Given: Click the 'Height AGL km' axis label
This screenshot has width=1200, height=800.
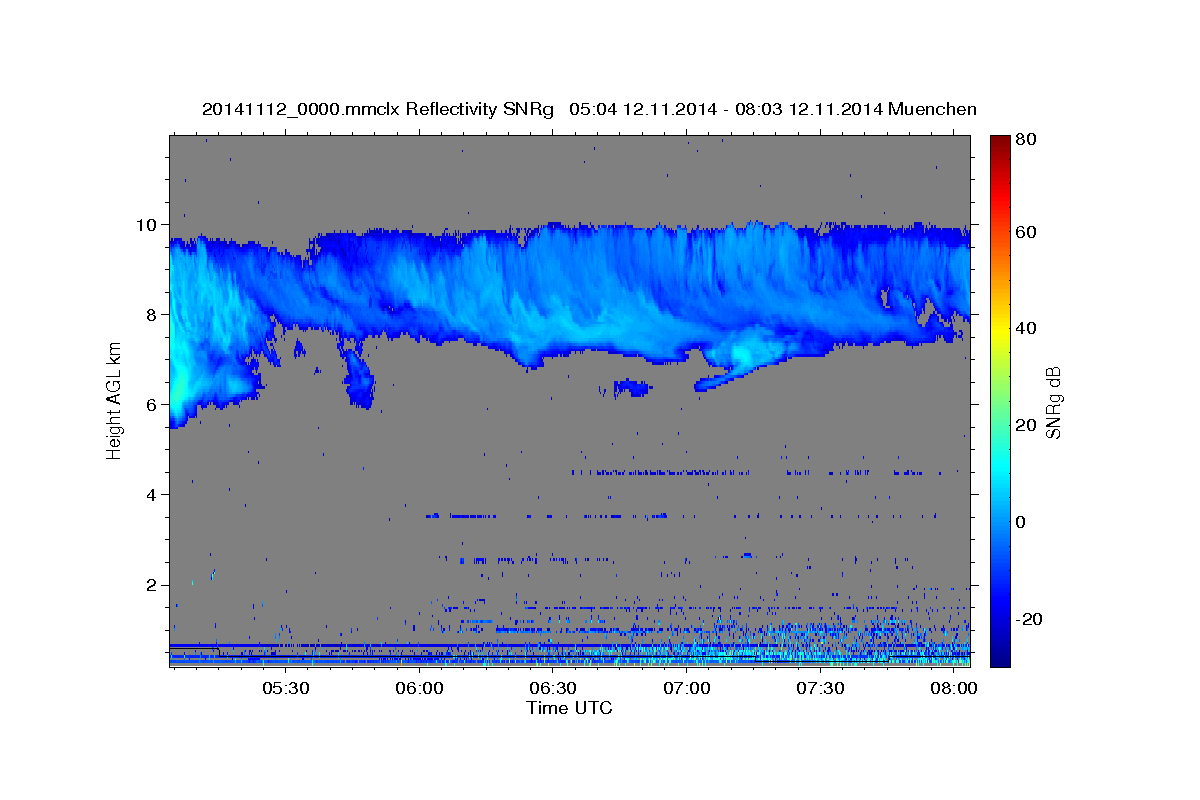Looking at the screenshot, I should click(114, 400).
